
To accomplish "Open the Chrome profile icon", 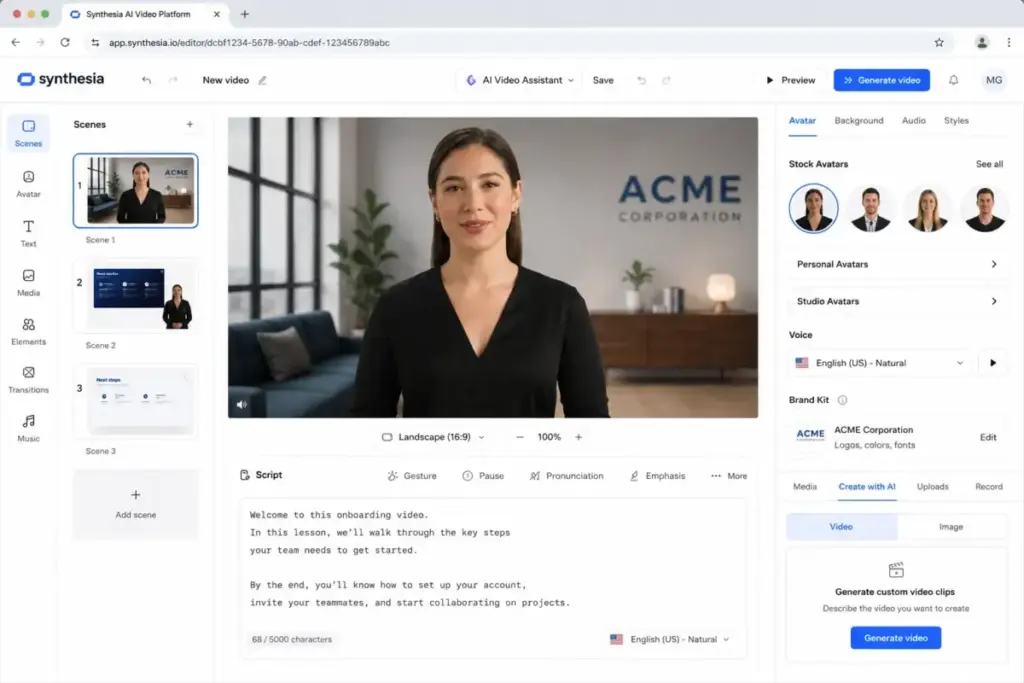I will [981, 42].
